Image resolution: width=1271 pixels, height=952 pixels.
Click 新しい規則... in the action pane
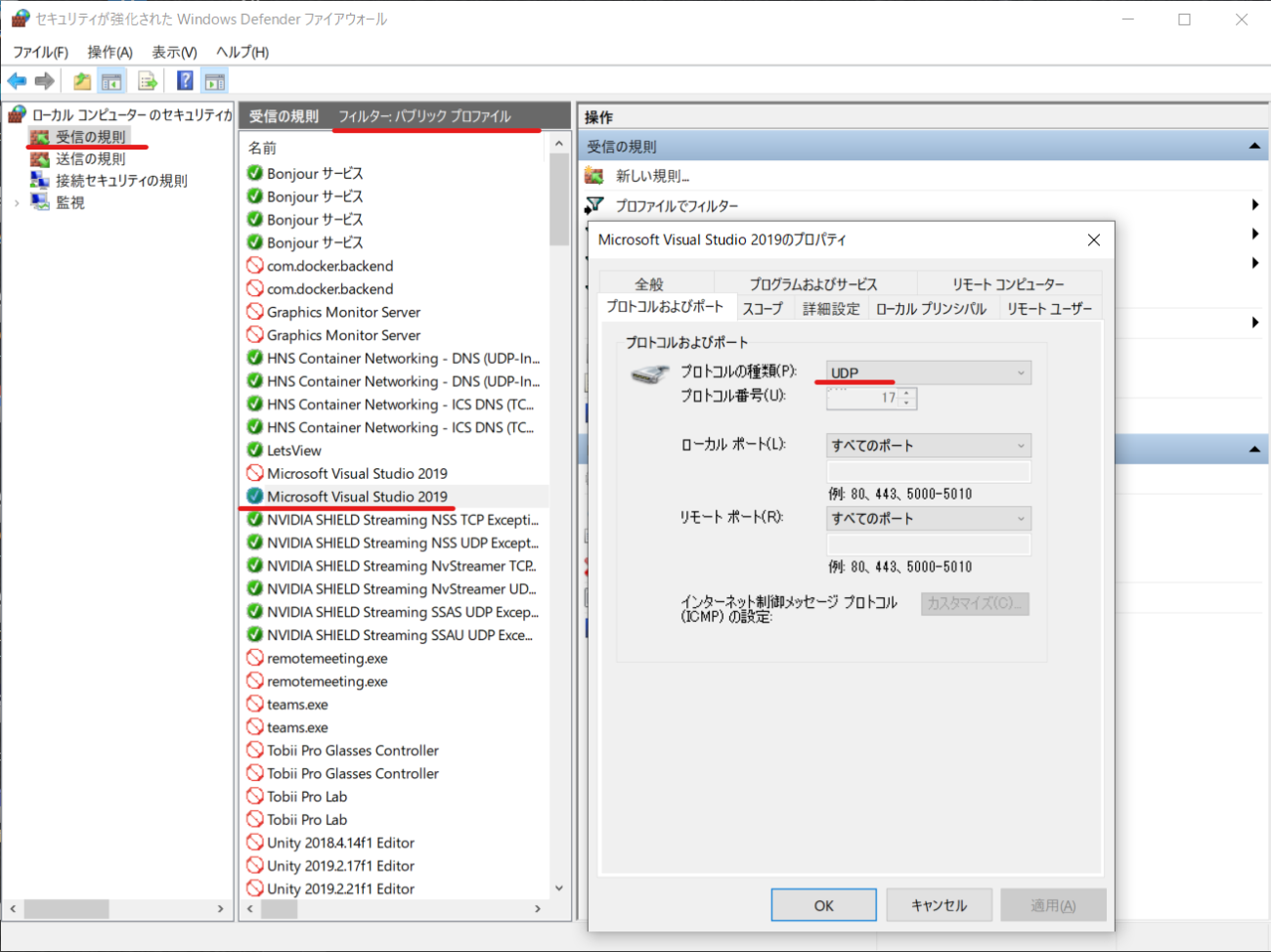click(652, 176)
